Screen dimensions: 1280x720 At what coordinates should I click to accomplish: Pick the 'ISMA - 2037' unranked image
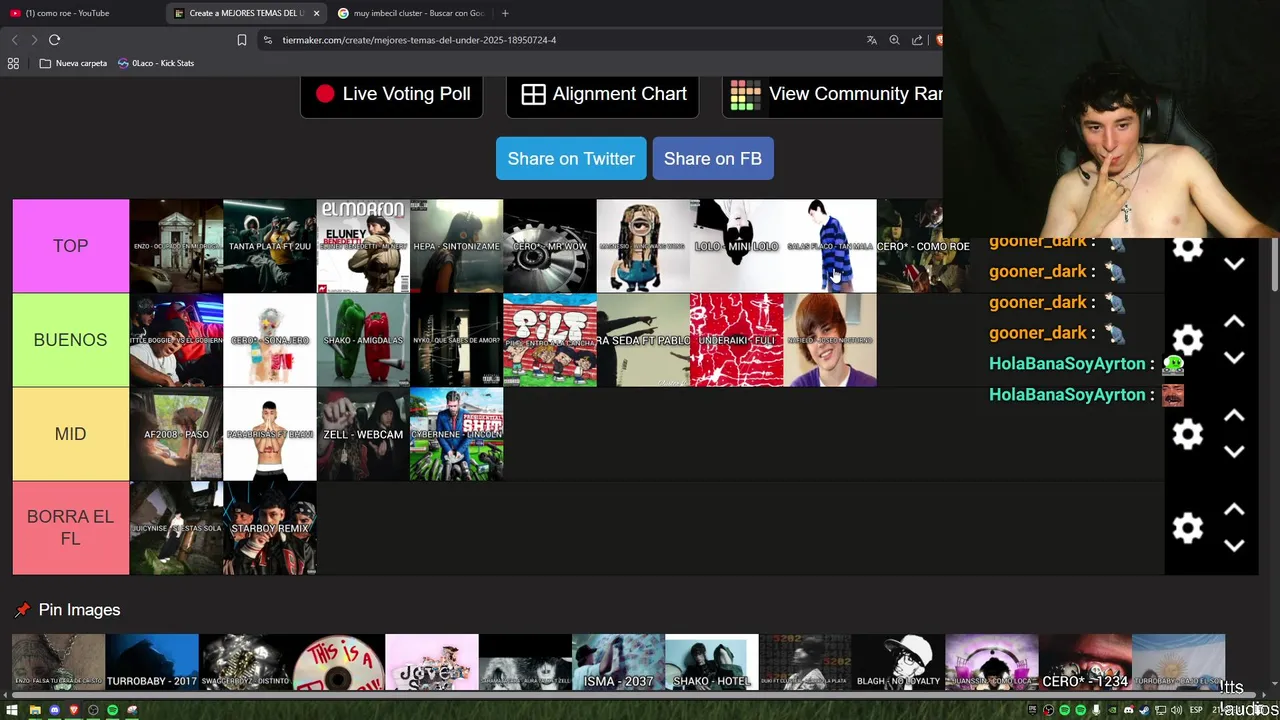click(x=618, y=662)
